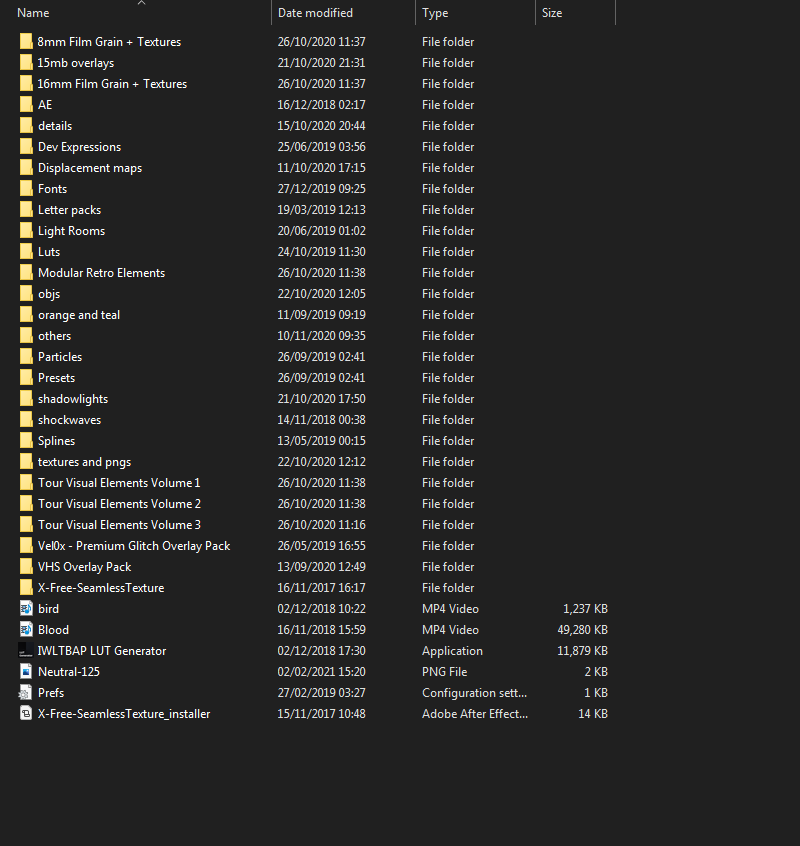Sort by the Type column header
The width and height of the screenshot is (800, 846).
click(435, 13)
